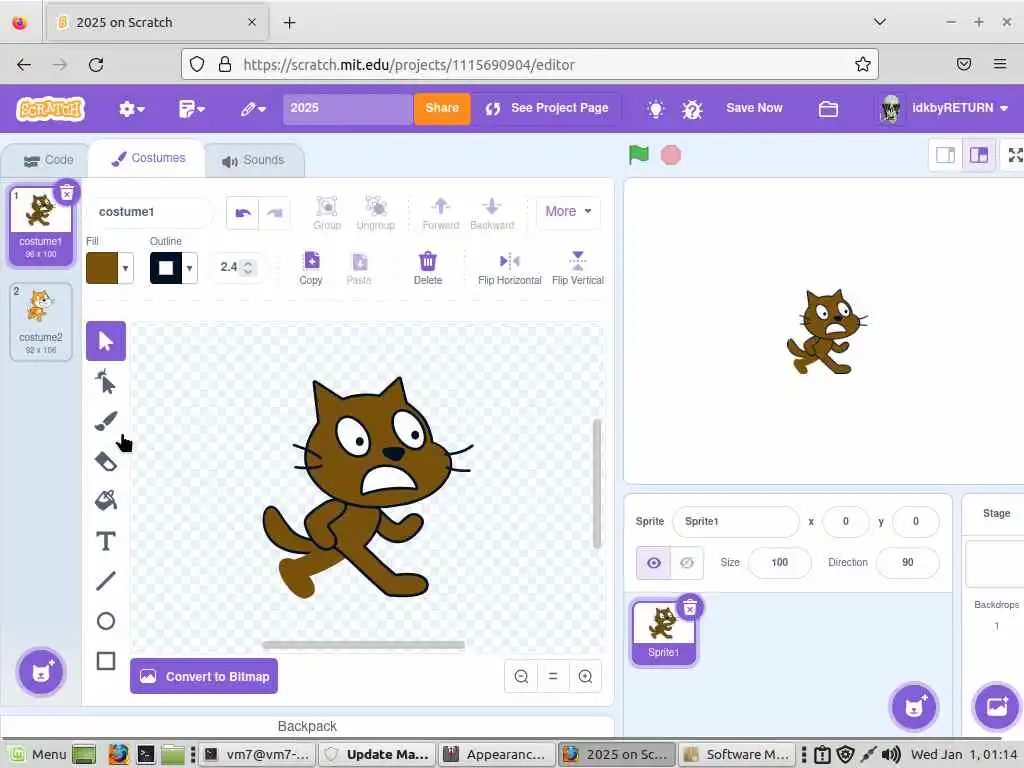Click Save Now
This screenshot has width=1024, height=768.
click(x=754, y=108)
